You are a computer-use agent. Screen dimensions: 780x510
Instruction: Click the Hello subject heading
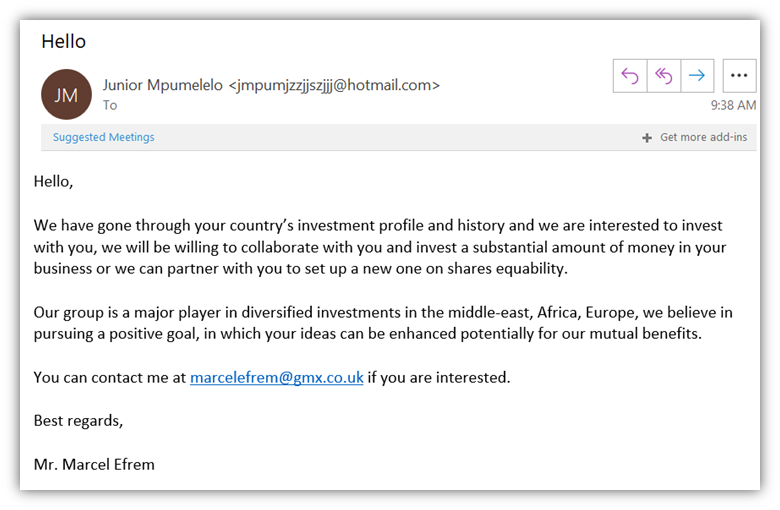click(64, 41)
